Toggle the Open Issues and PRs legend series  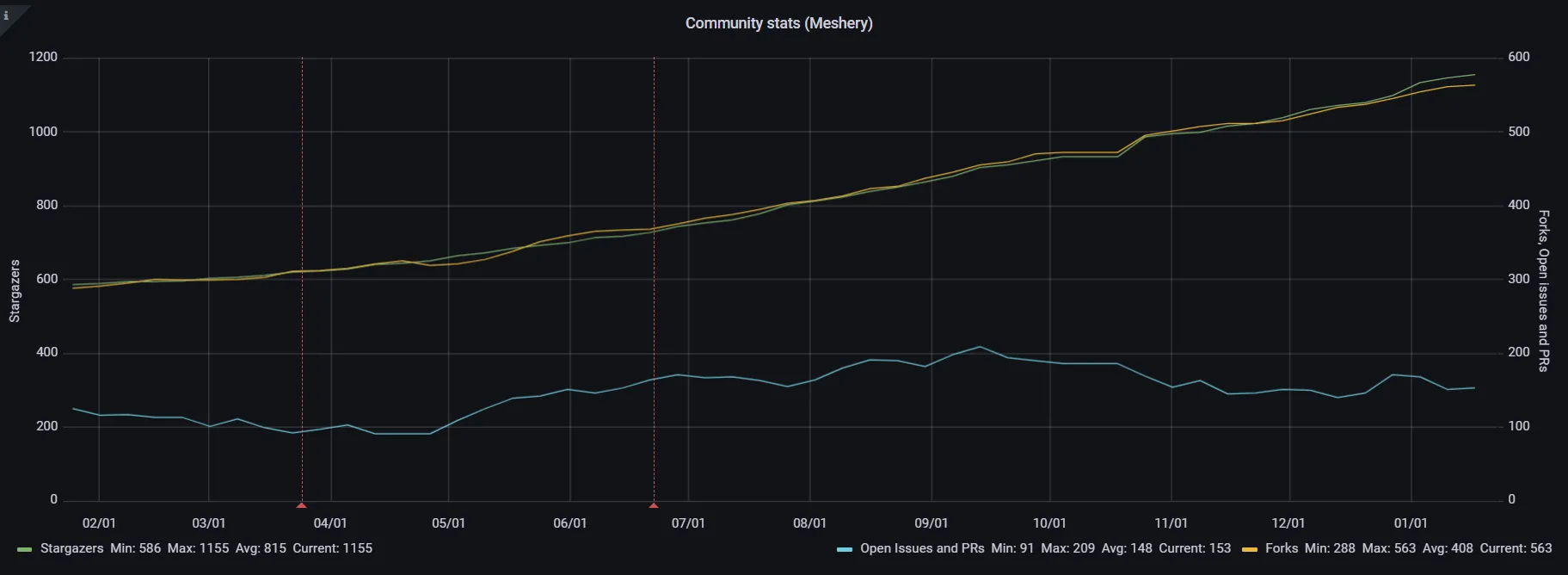[x=921, y=548]
